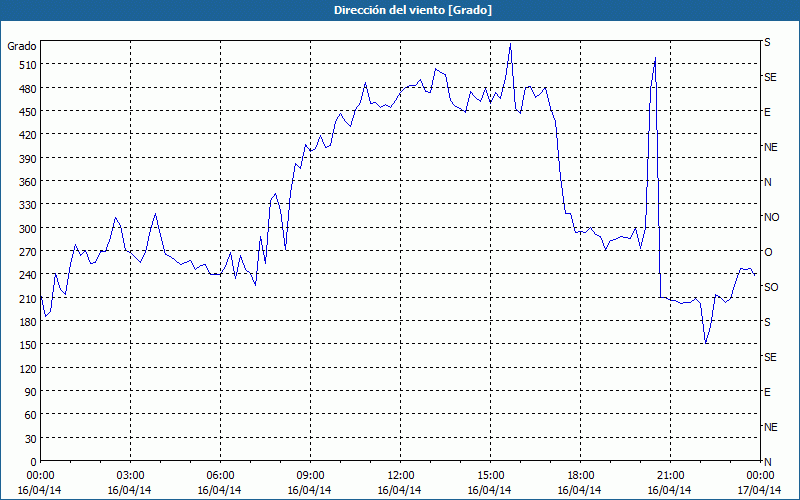Click the "N" compass label level with 360
Screen dimensions: 800x500
[x=767, y=182]
